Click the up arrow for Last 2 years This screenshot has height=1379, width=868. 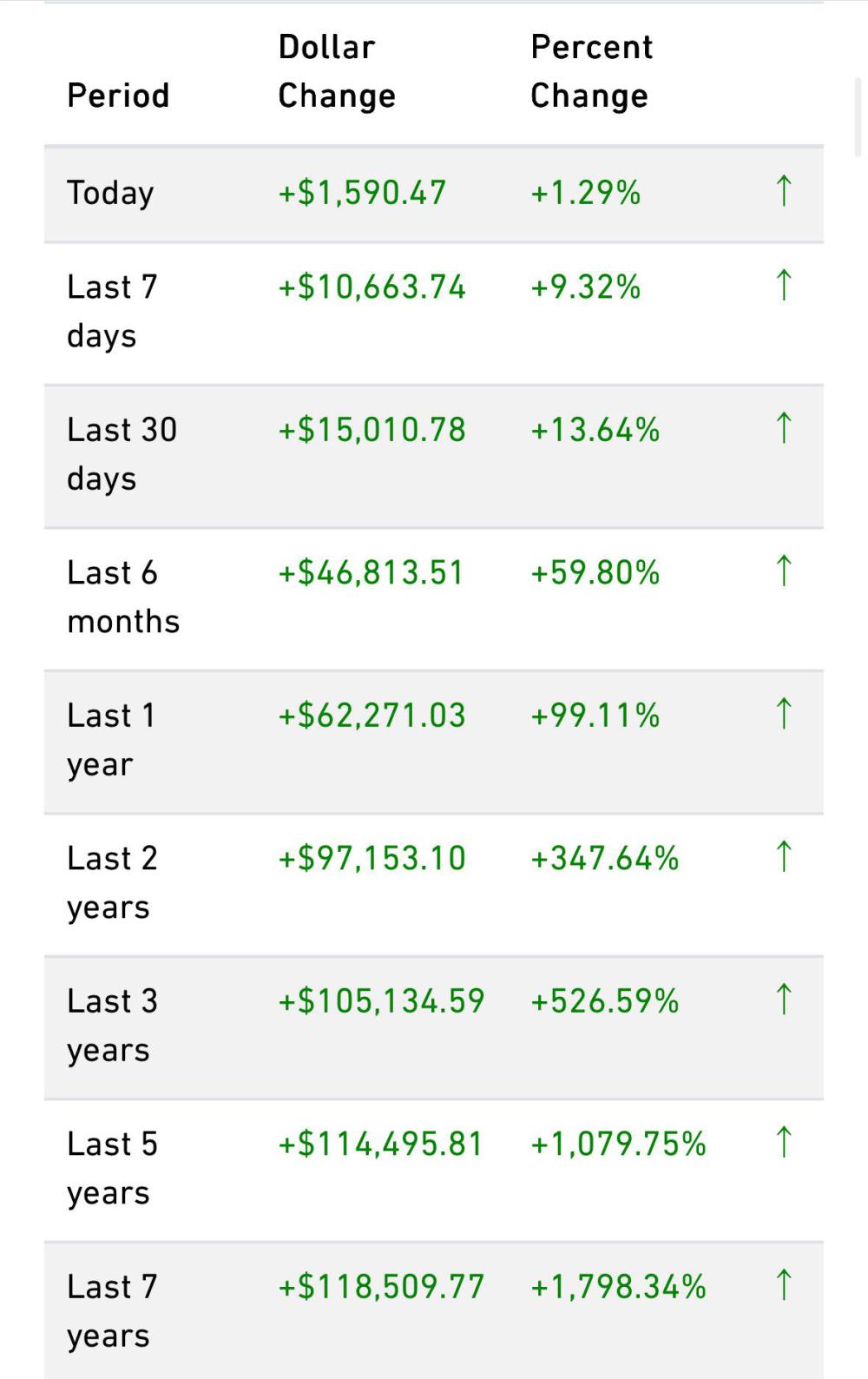coord(783,856)
